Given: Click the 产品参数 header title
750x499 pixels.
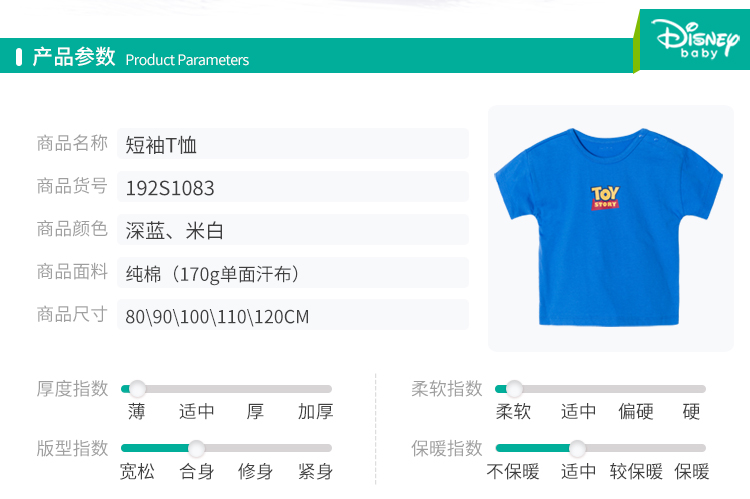Looking at the screenshot, I should click(x=74, y=56).
